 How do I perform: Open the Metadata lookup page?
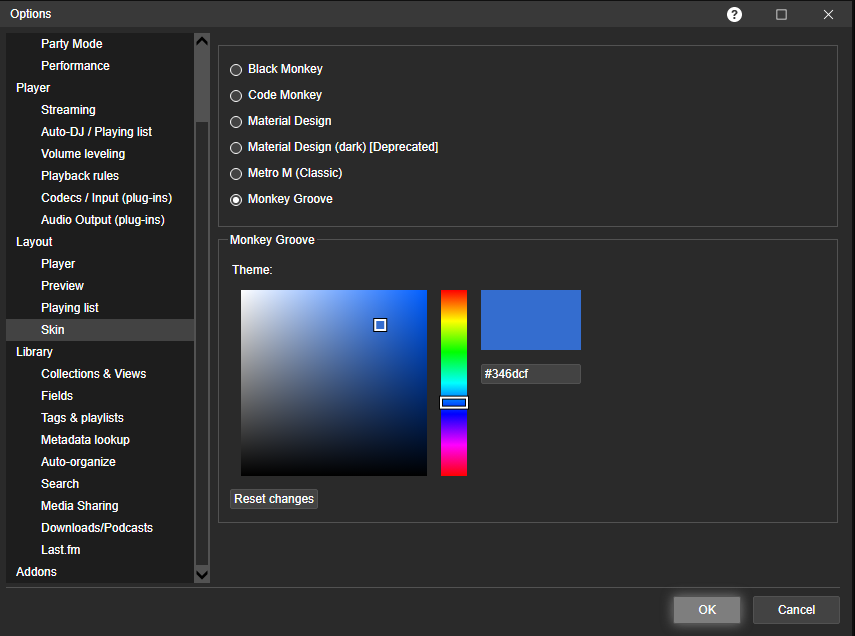coord(85,440)
